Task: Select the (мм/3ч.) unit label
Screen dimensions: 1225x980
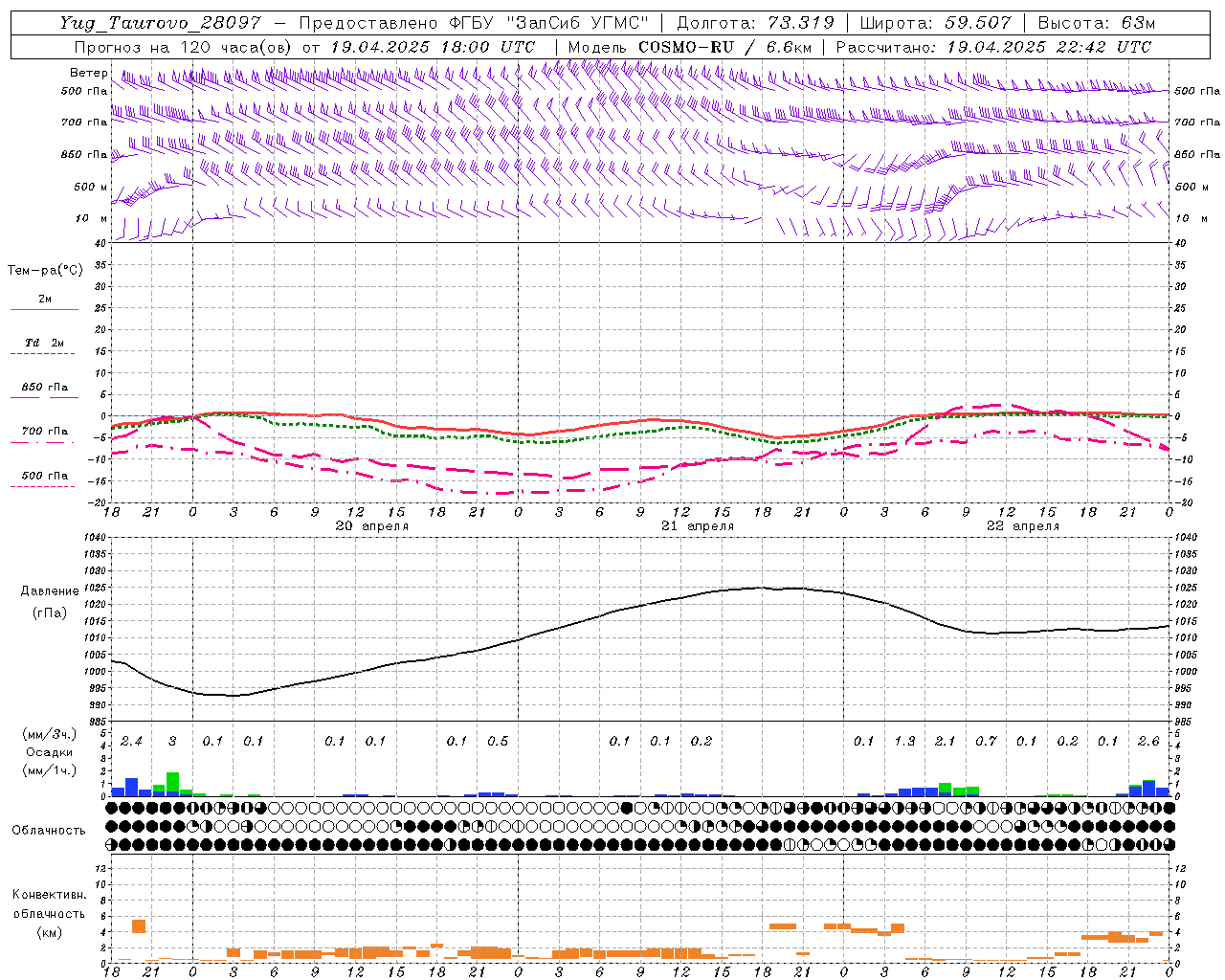Action: 50,734
